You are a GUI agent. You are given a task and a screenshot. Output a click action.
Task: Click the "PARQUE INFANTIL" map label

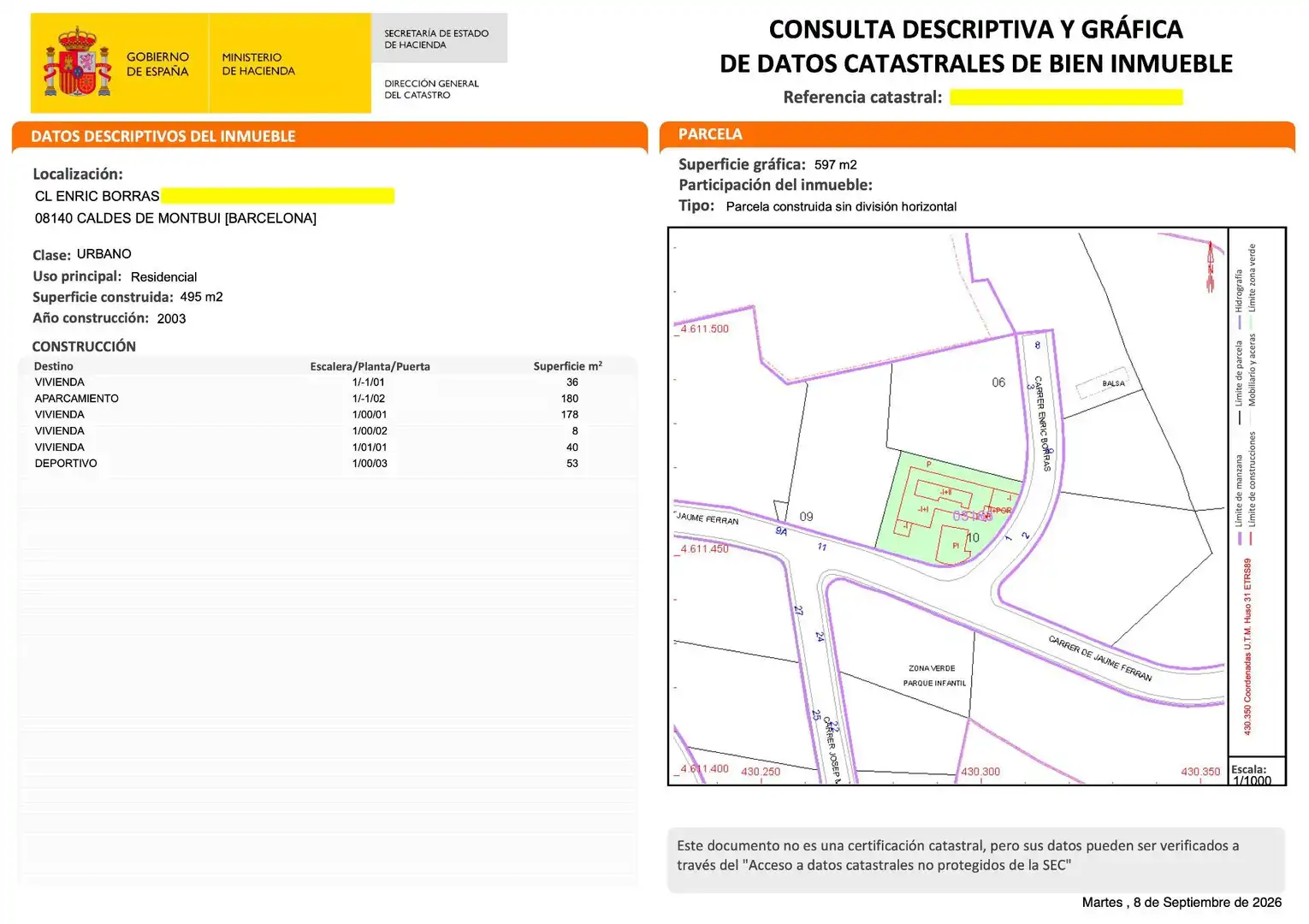(934, 684)
